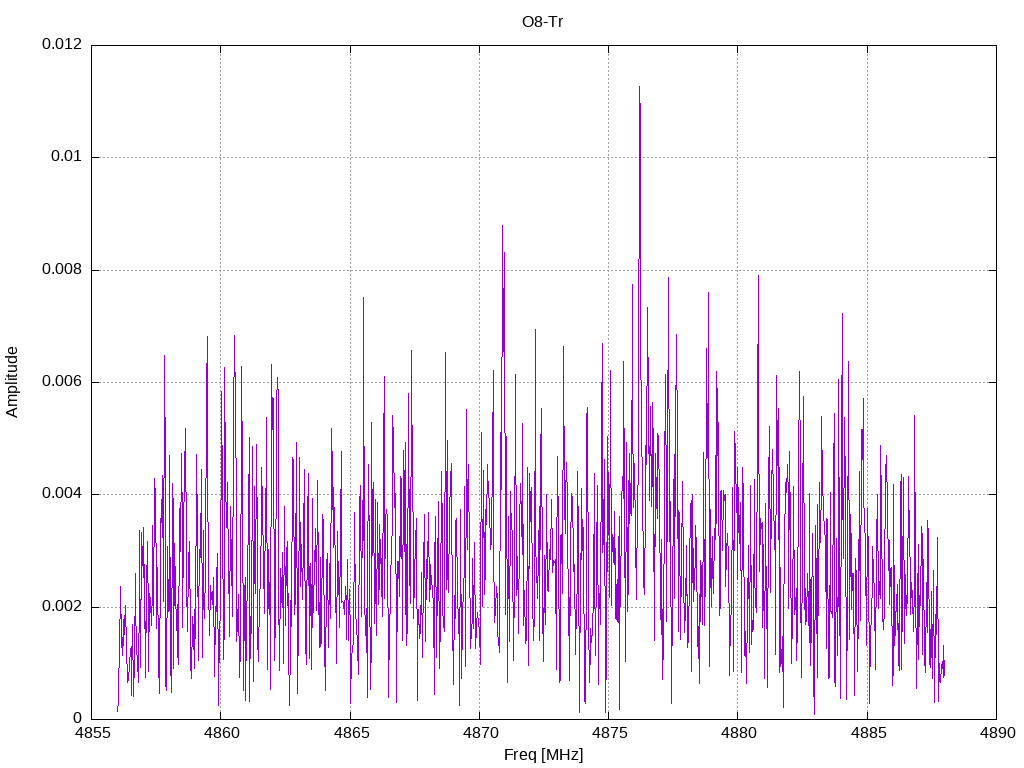Click the 0.01 y-axis tick label
The height and width of the screenshot is (768, 1024).
point(67,157)
